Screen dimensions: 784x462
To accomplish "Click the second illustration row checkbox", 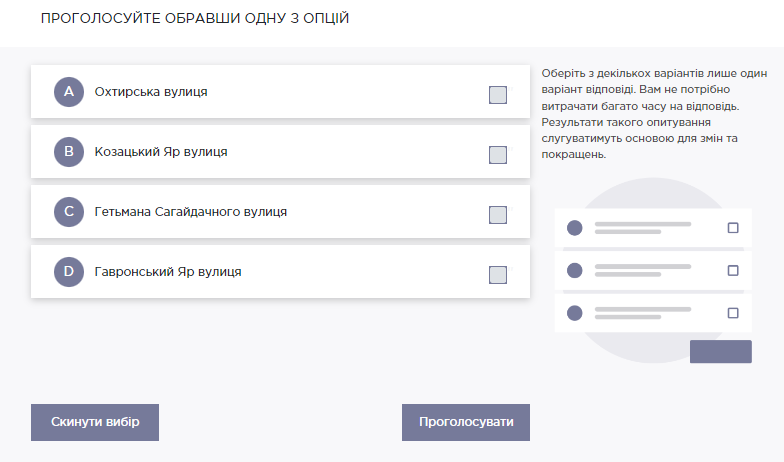I will coord(733,270).
